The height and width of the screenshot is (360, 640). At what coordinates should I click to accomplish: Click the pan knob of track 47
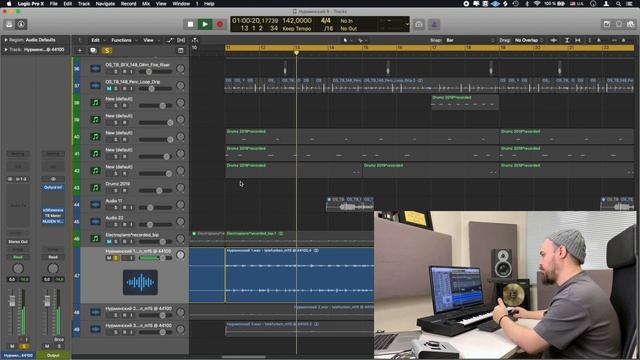180,255
